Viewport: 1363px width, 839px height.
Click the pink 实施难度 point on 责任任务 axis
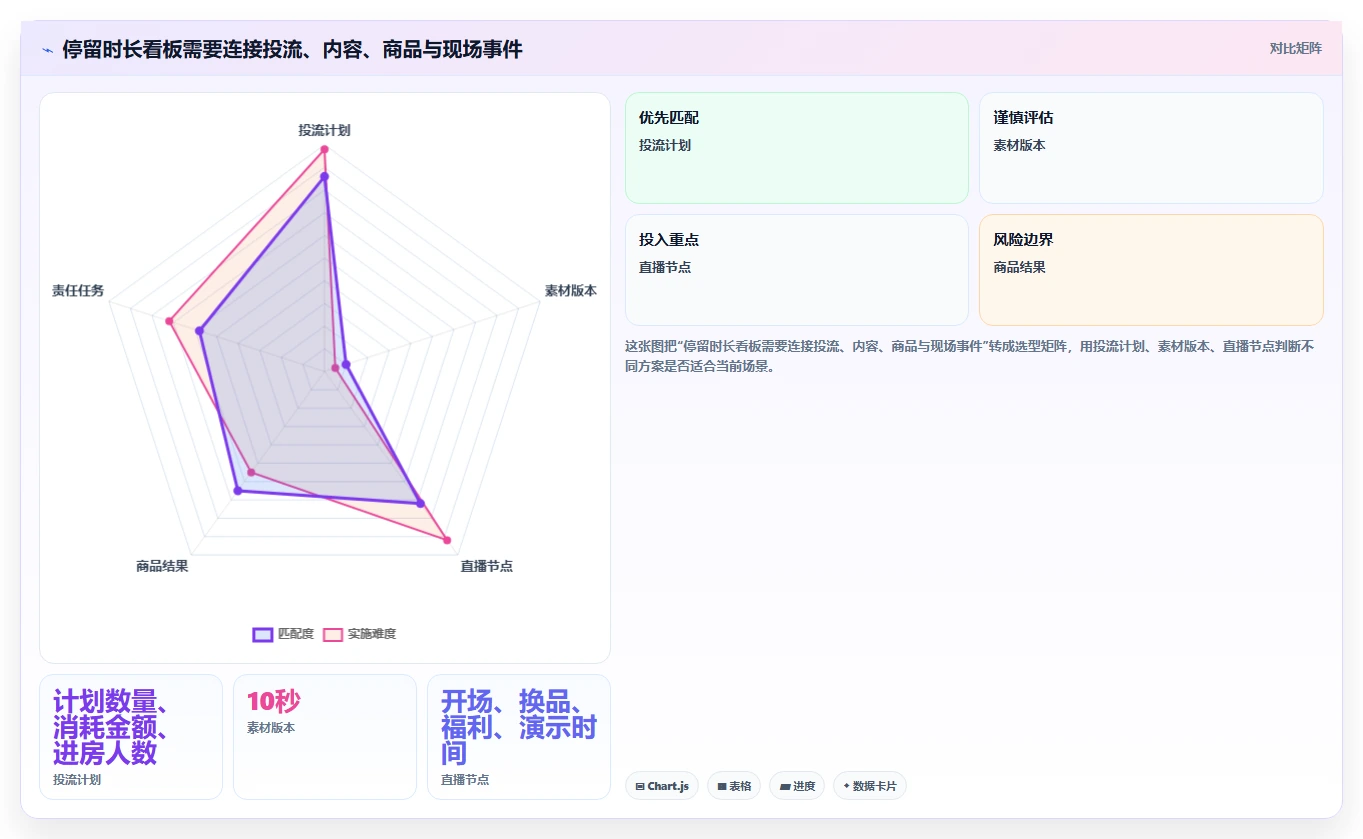(170, 321)
